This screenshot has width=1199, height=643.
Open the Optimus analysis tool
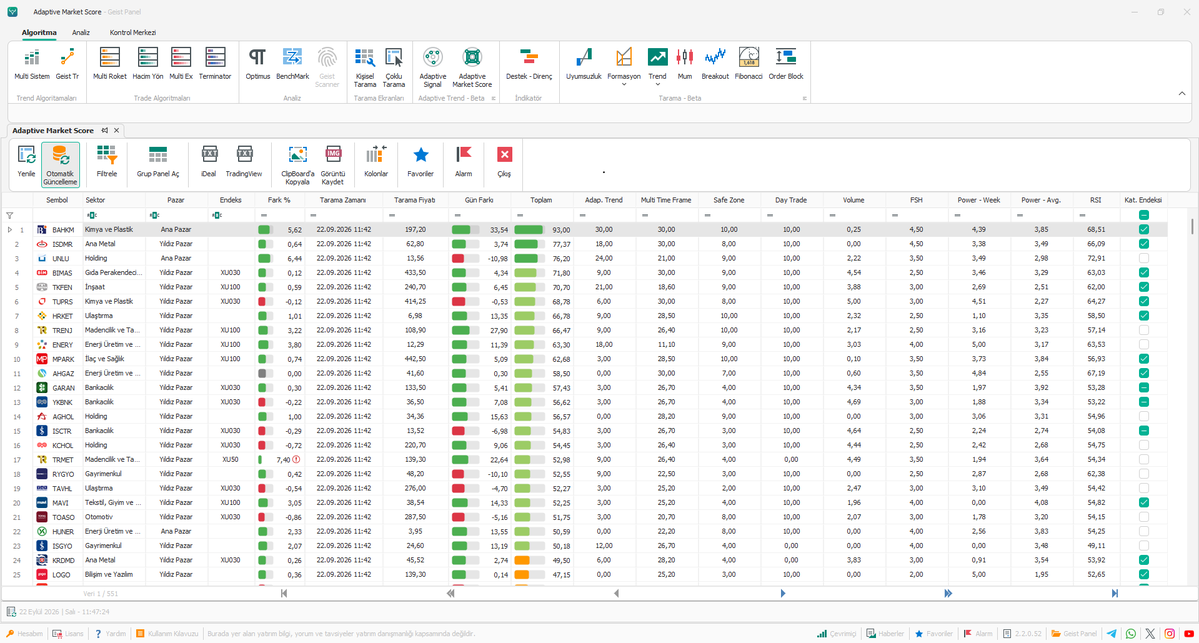[x=258, y=65]
